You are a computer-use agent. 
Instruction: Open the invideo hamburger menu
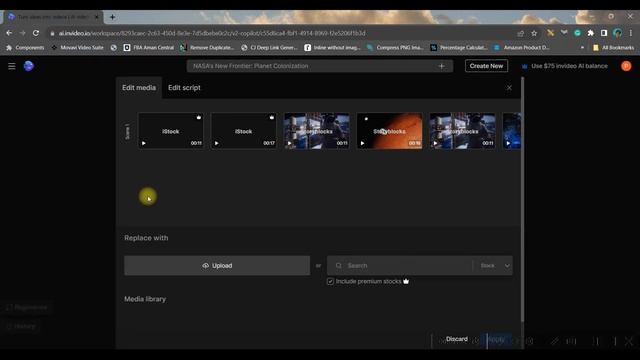[11, 66]
